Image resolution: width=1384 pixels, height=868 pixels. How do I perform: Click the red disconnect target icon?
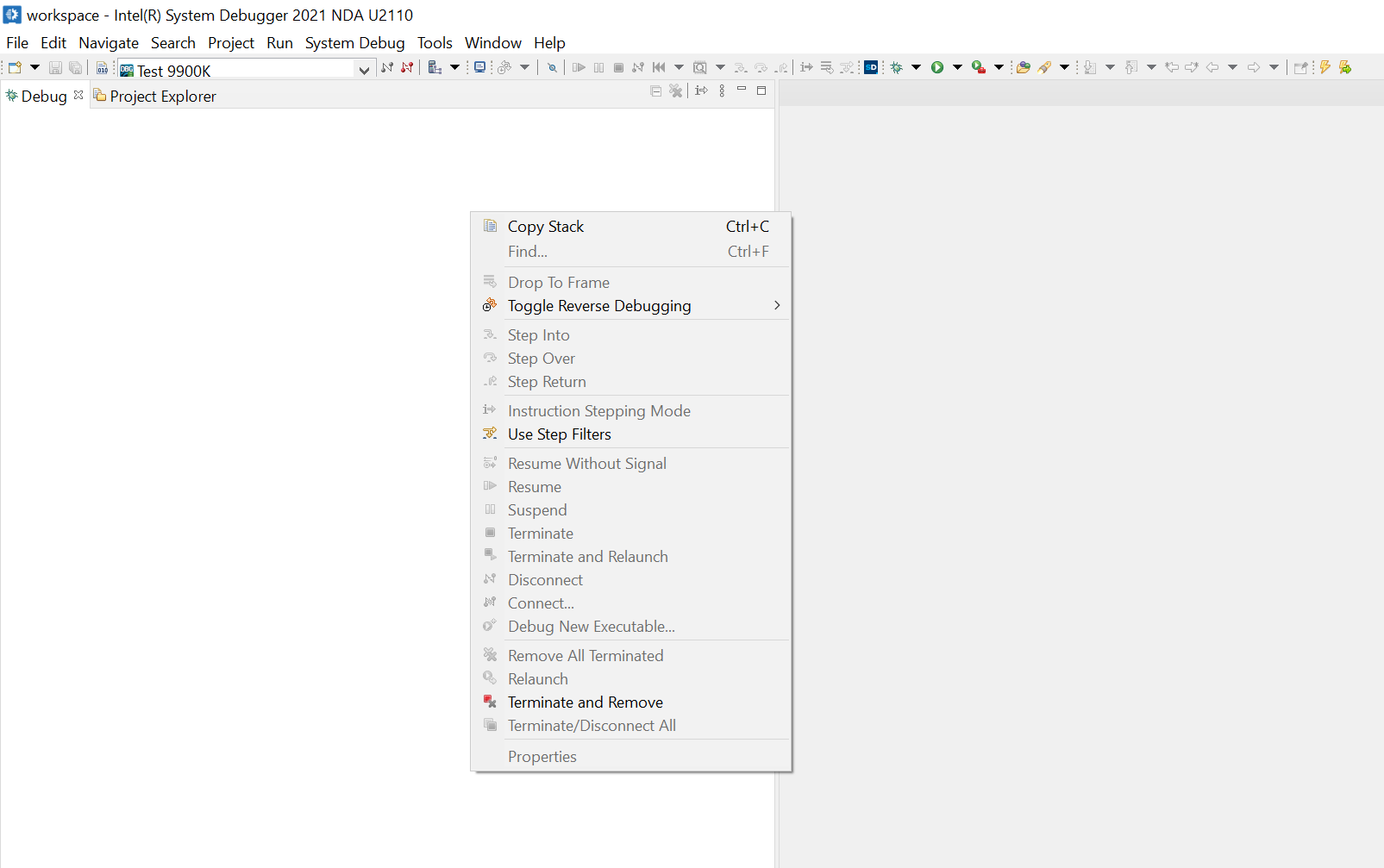(x=407, y=67)
